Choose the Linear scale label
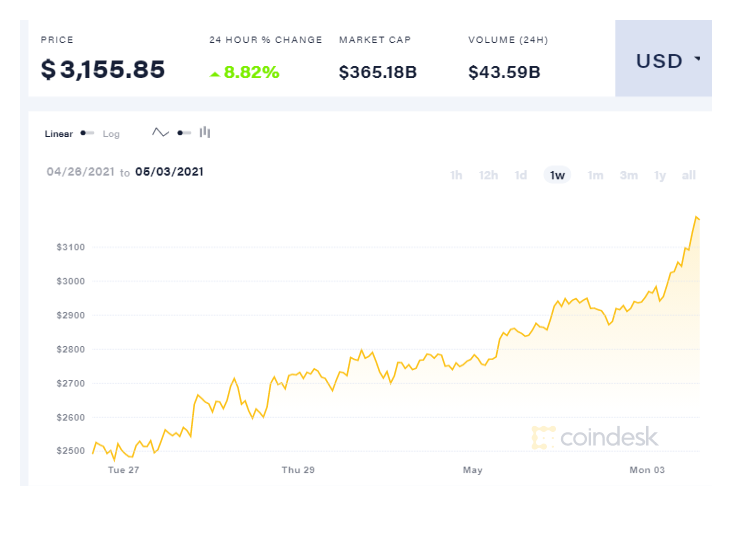 click(59, 134)
